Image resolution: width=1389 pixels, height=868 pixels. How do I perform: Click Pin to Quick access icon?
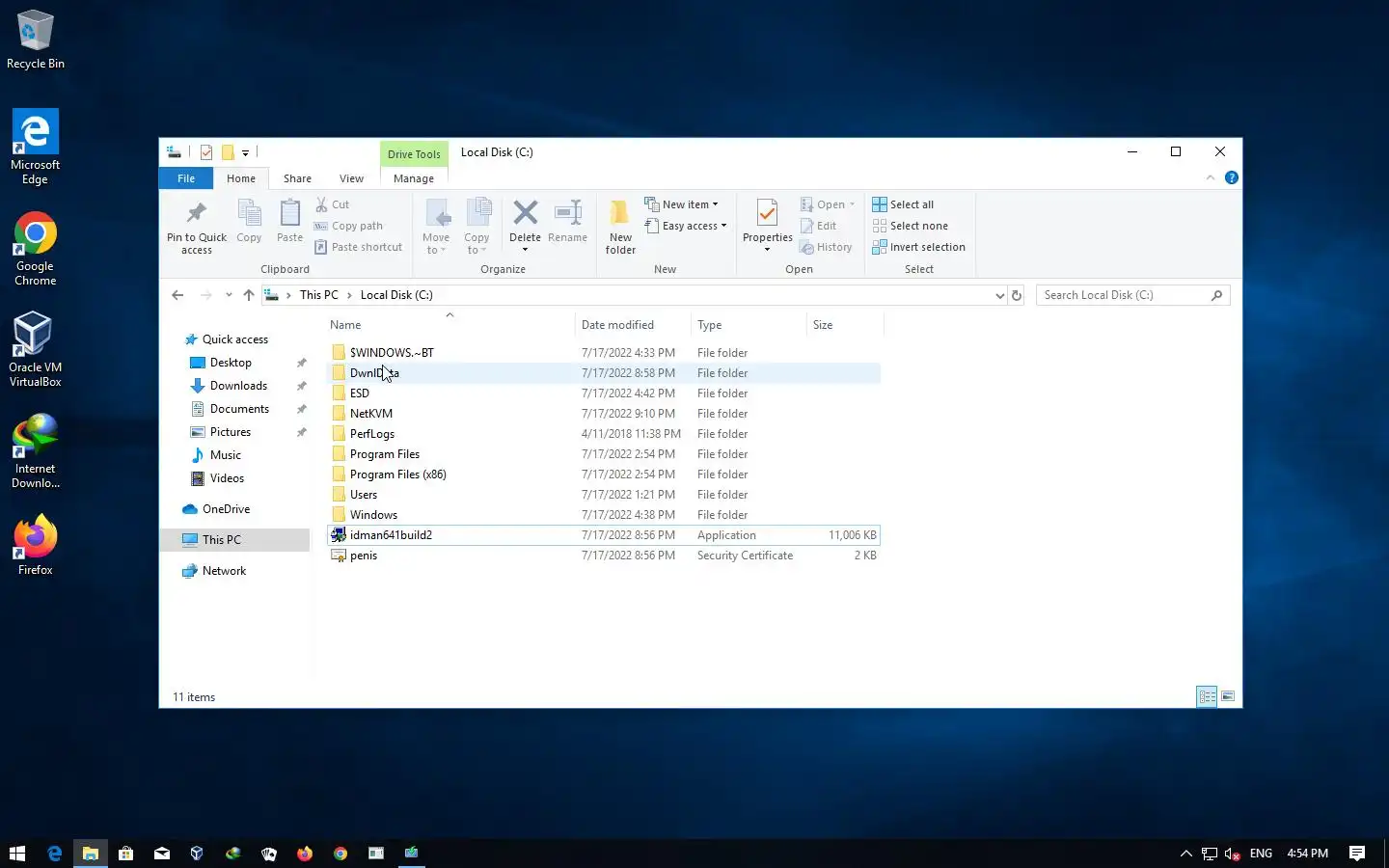pyautogui.click(x=197, y=227)
